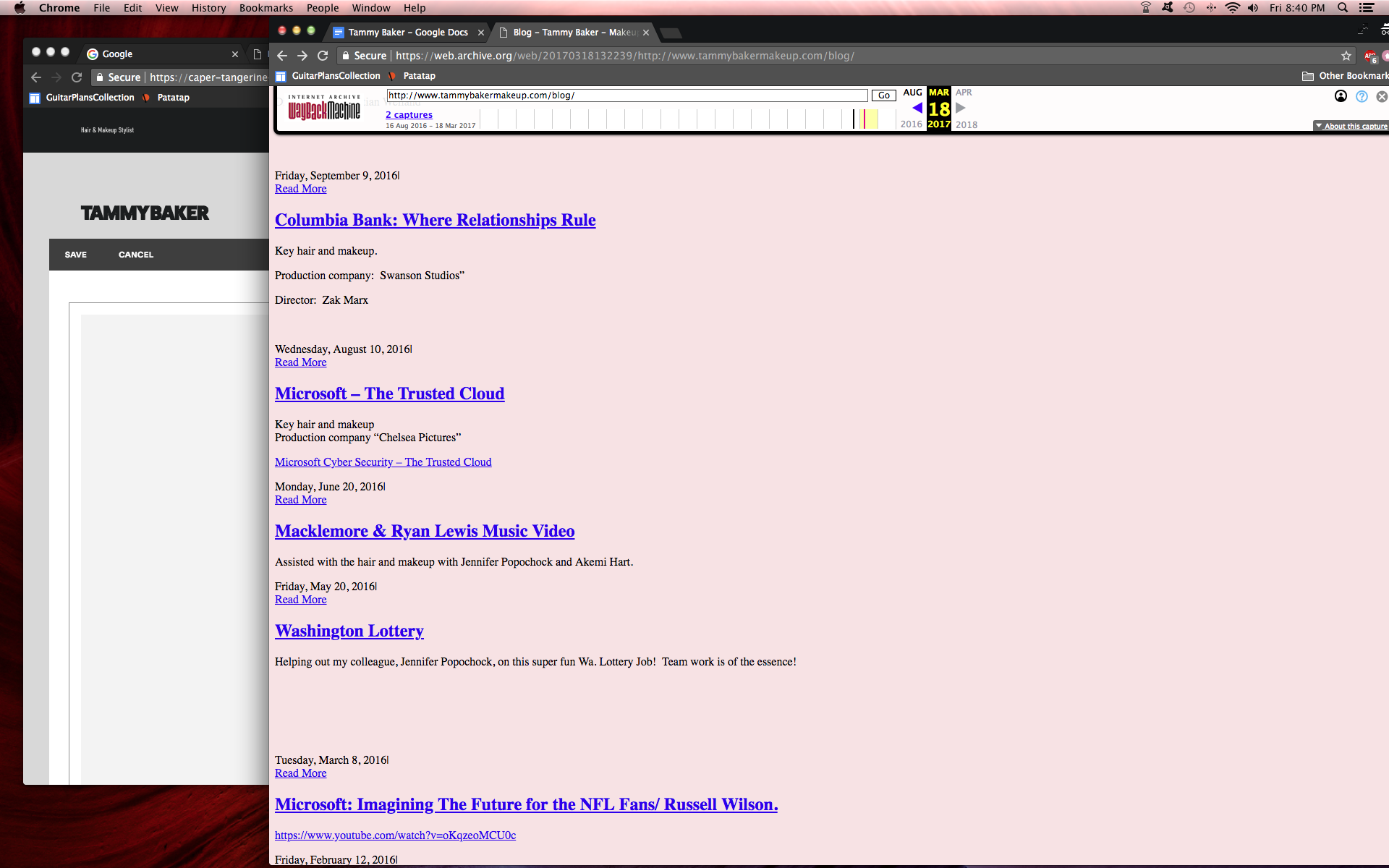Close the Wayback Machine toolbar
This screenshot has height=868, width=1389.
[1381, 96]
